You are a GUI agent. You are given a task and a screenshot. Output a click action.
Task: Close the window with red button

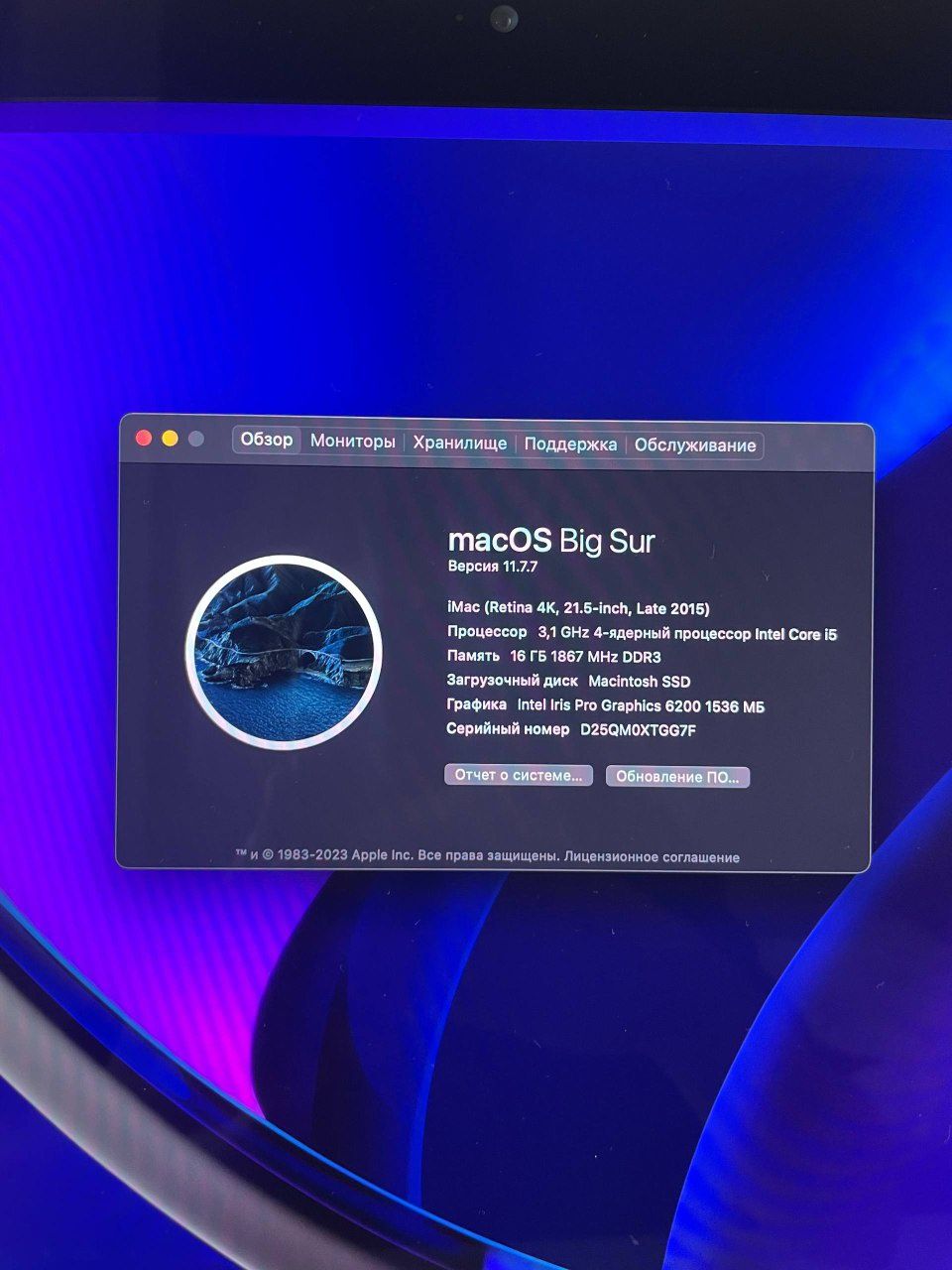pos(144,439)
